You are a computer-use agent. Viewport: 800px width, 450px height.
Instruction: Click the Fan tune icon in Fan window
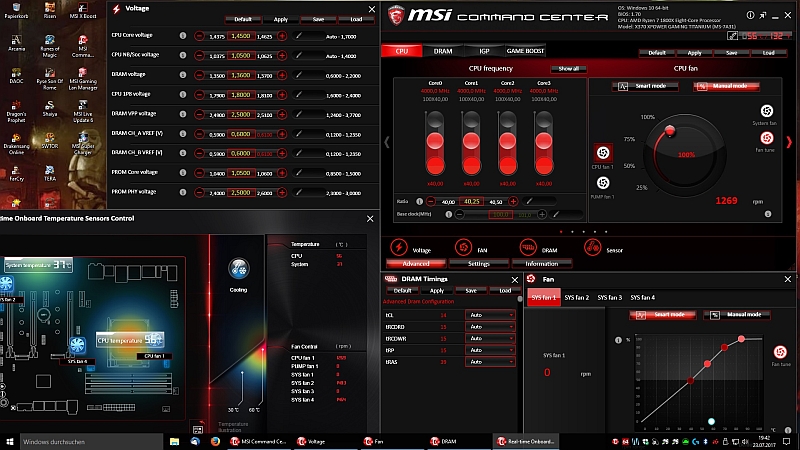point(780,352)
